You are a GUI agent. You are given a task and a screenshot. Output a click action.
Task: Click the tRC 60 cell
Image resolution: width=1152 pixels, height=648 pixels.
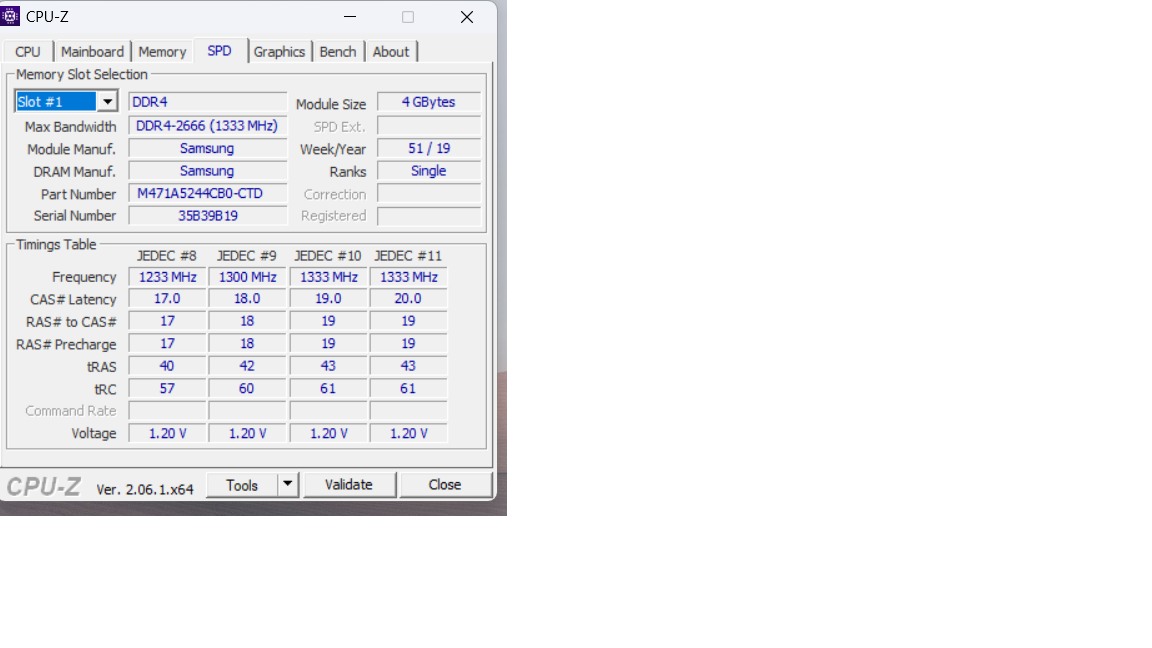[x=248, y=389]
